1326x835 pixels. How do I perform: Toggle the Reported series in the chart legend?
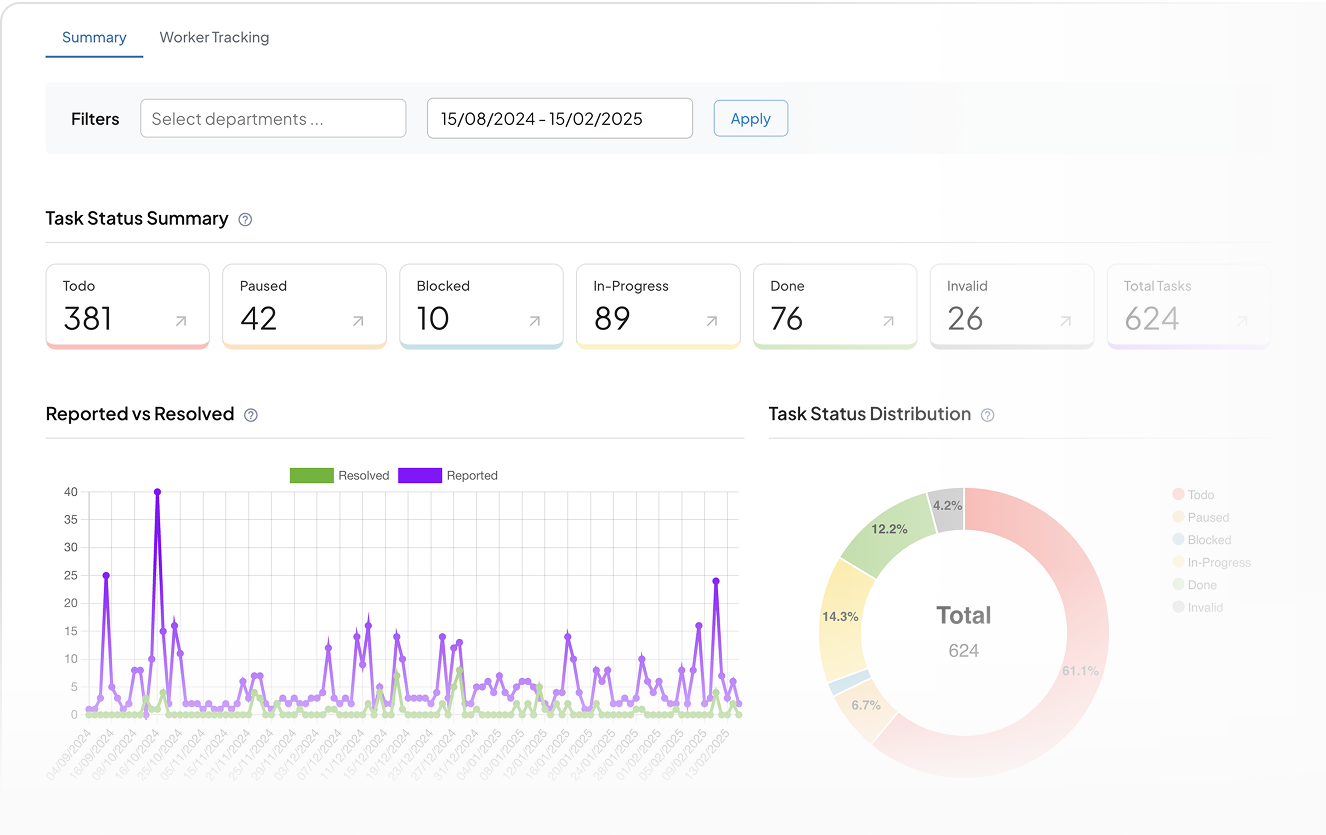click(x=447, y=475)
